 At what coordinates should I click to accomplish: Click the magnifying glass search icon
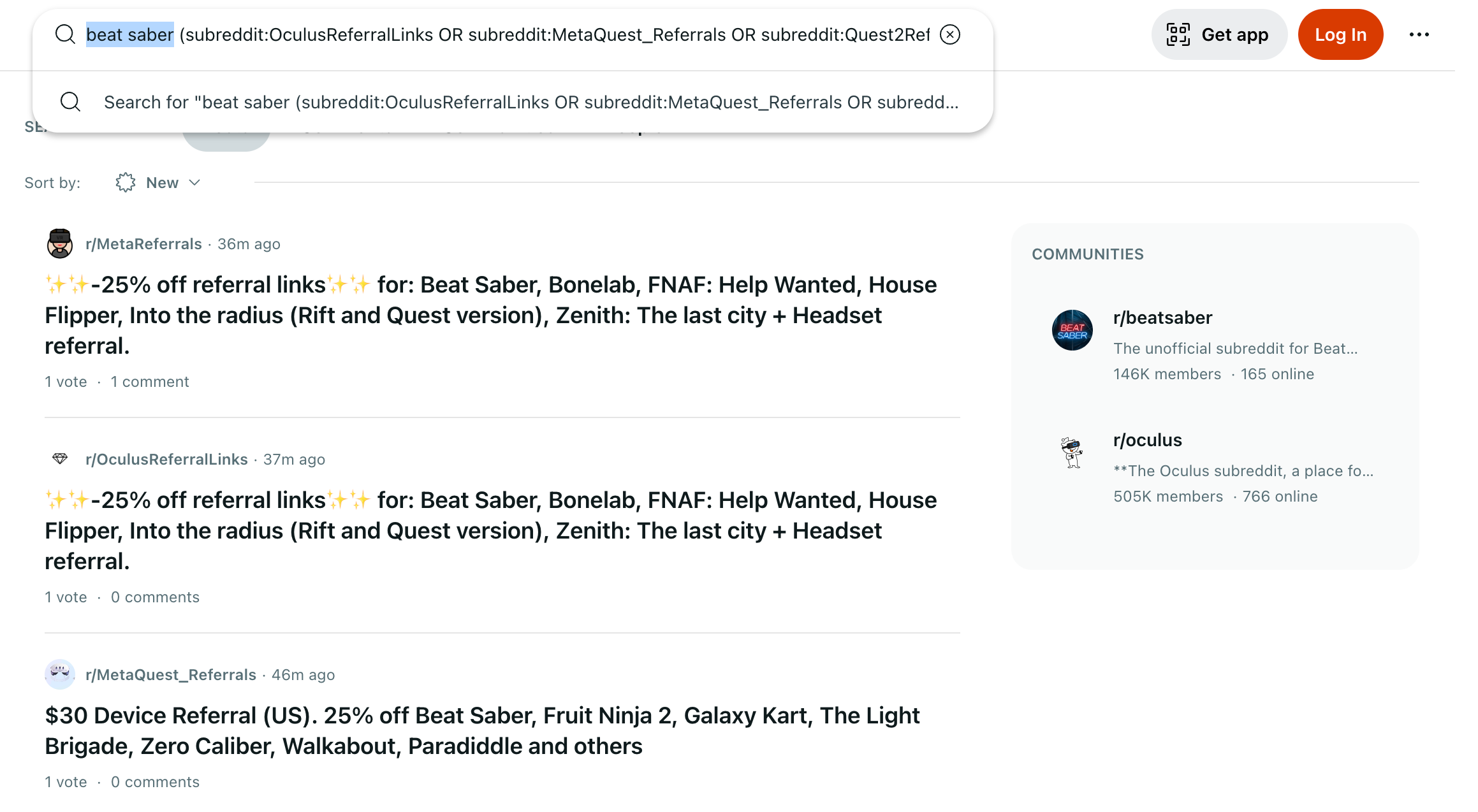(64, 34)
